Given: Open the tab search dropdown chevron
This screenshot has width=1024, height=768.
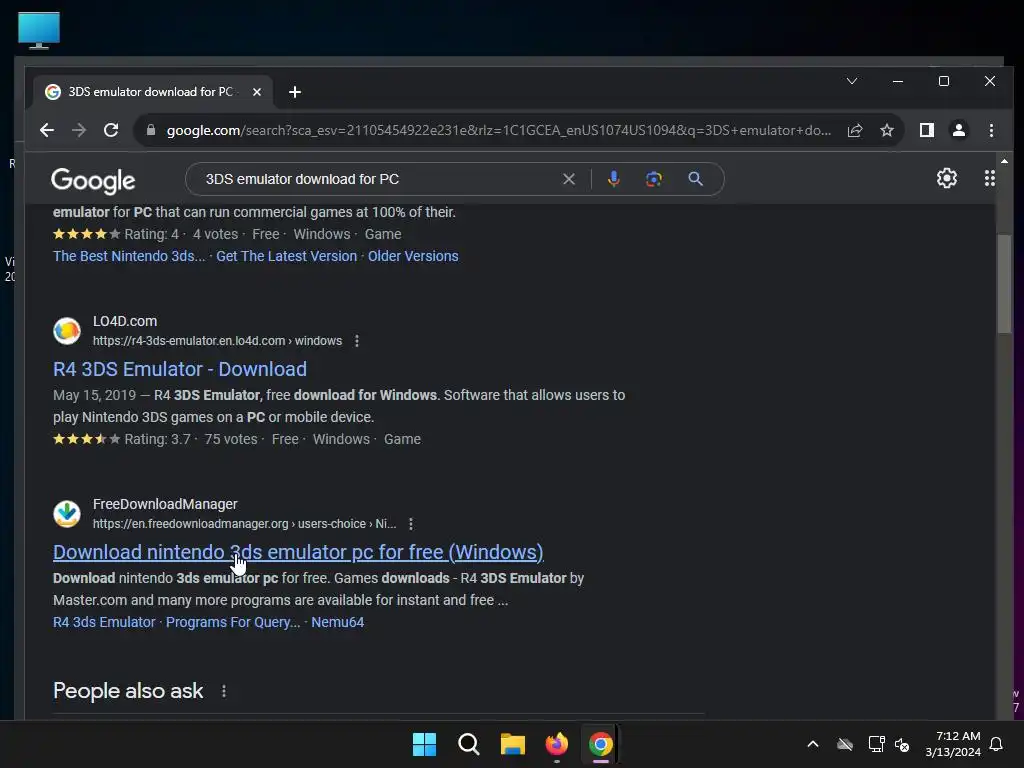Looking at the screenshot, I should point(852,81).
